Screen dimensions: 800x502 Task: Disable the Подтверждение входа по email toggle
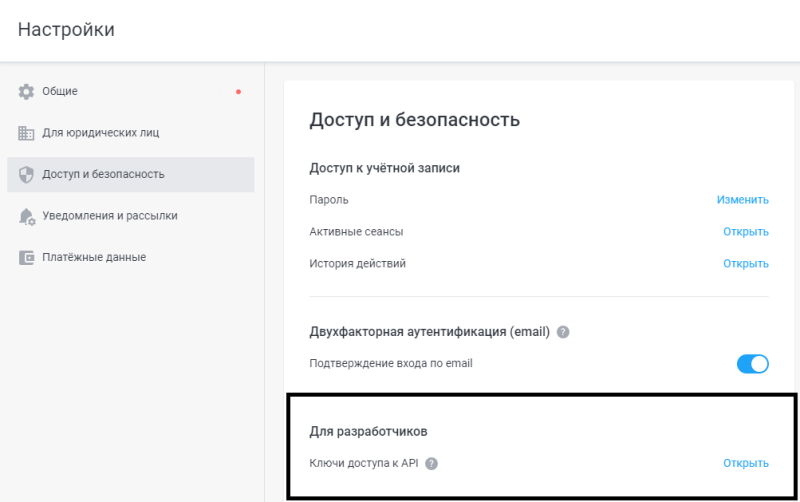752,364
